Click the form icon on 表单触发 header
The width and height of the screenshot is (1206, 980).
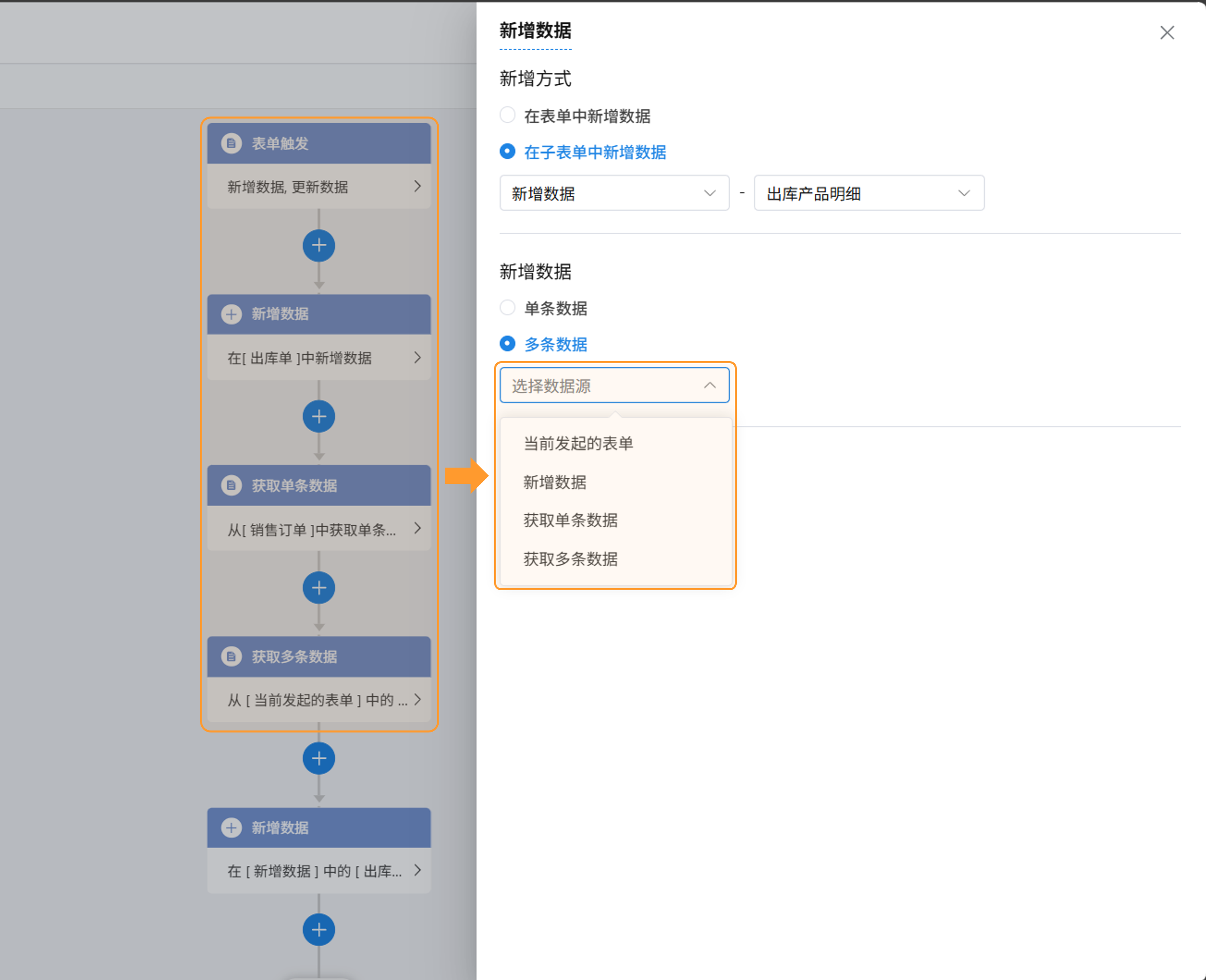[231, 143]
